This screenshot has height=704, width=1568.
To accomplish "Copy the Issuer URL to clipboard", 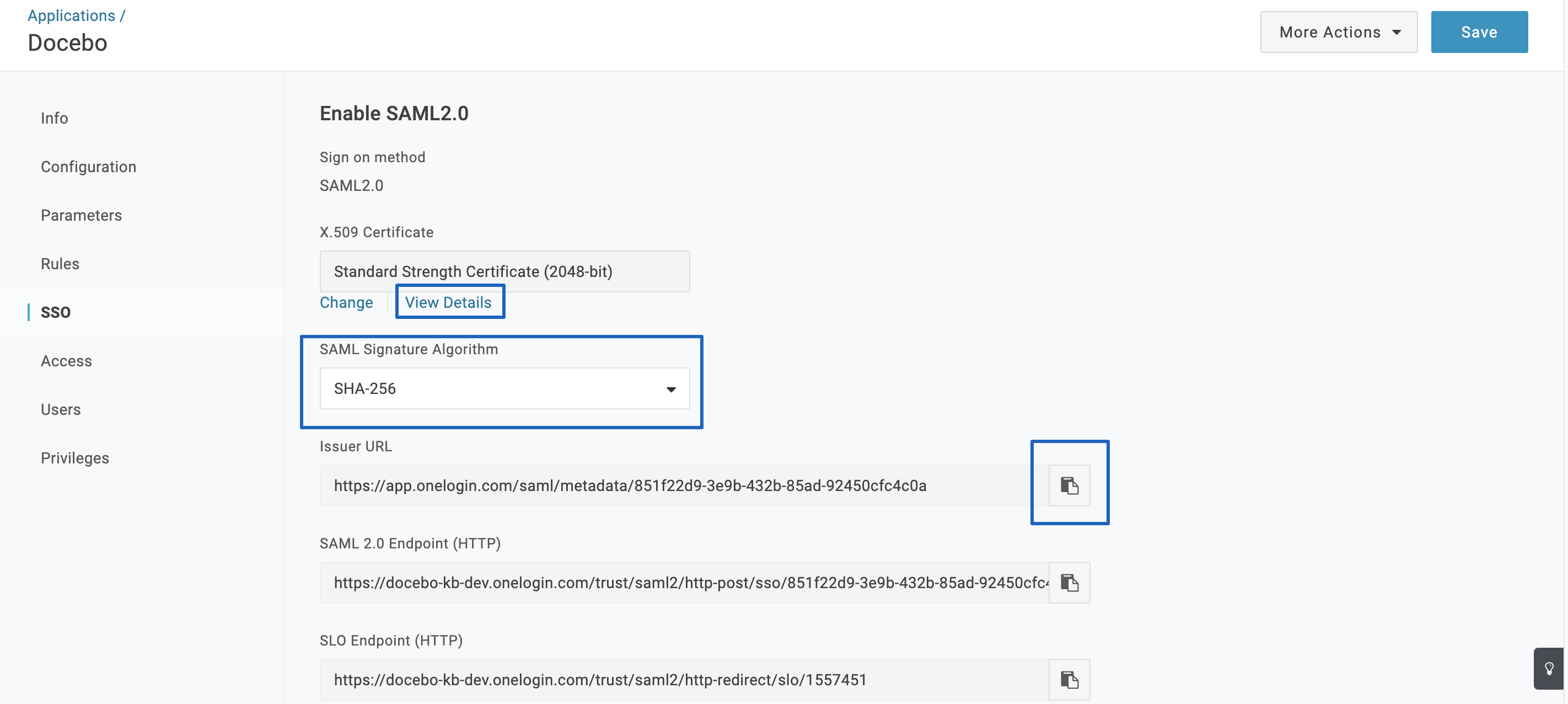I will tap(1069, 486).
